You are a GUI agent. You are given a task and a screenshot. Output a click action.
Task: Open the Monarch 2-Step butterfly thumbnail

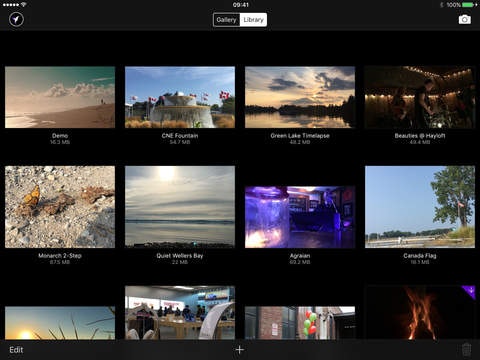pos(60,207)
